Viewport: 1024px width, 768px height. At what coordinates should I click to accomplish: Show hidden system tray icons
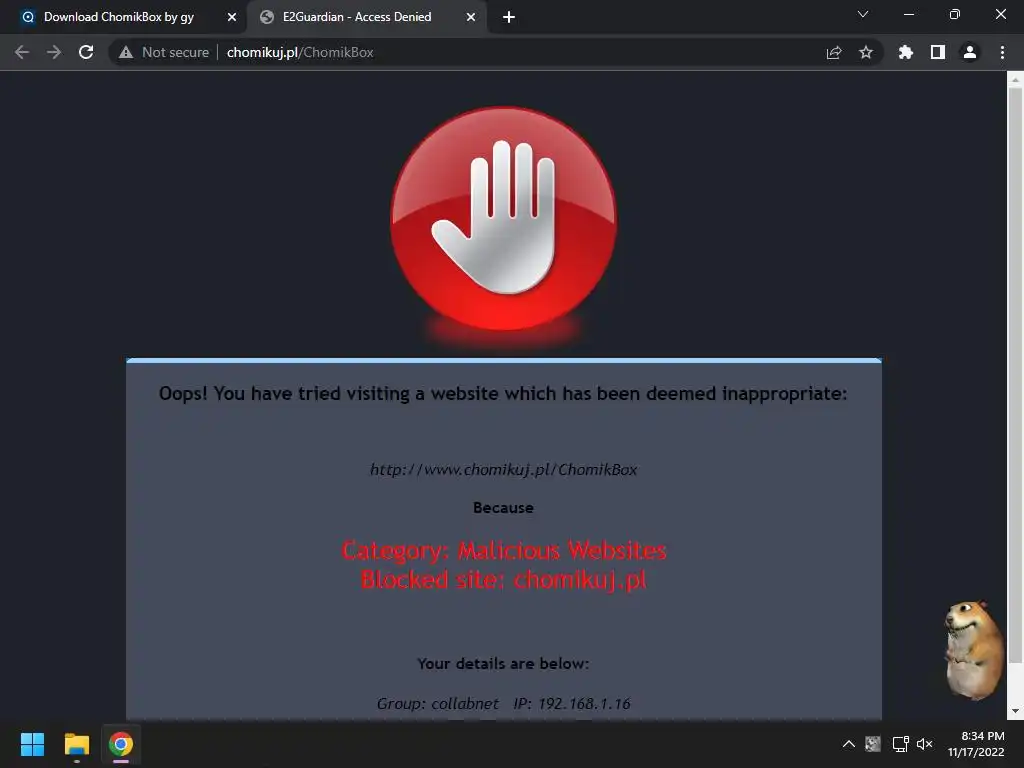(848, 744)
